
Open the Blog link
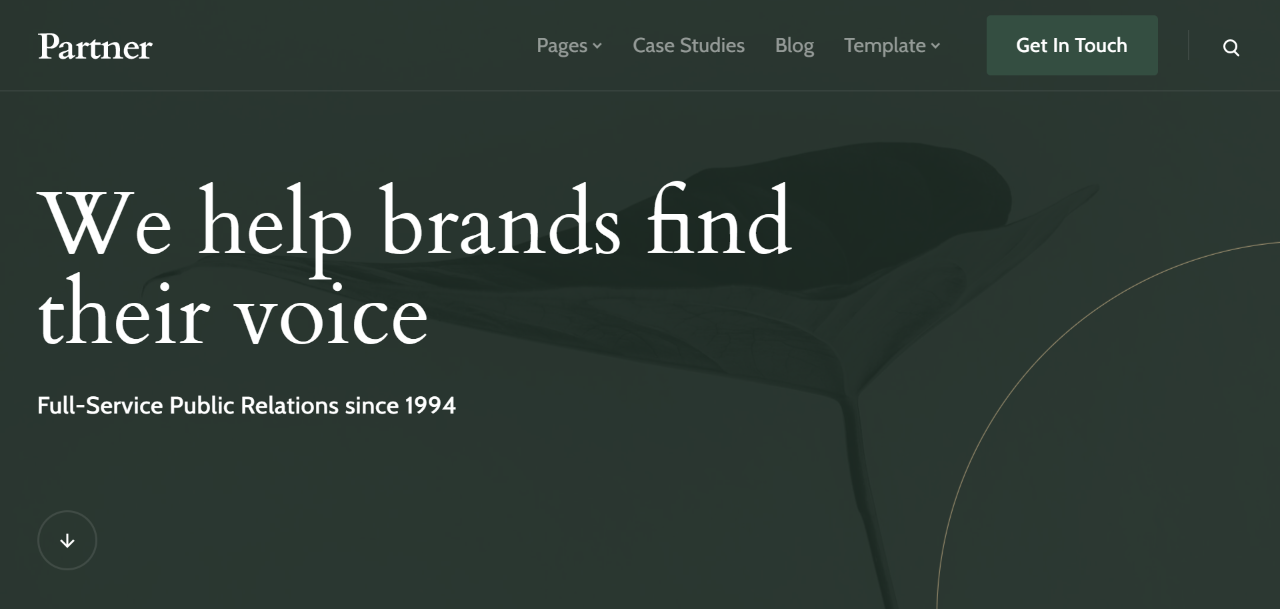(794, 46)
